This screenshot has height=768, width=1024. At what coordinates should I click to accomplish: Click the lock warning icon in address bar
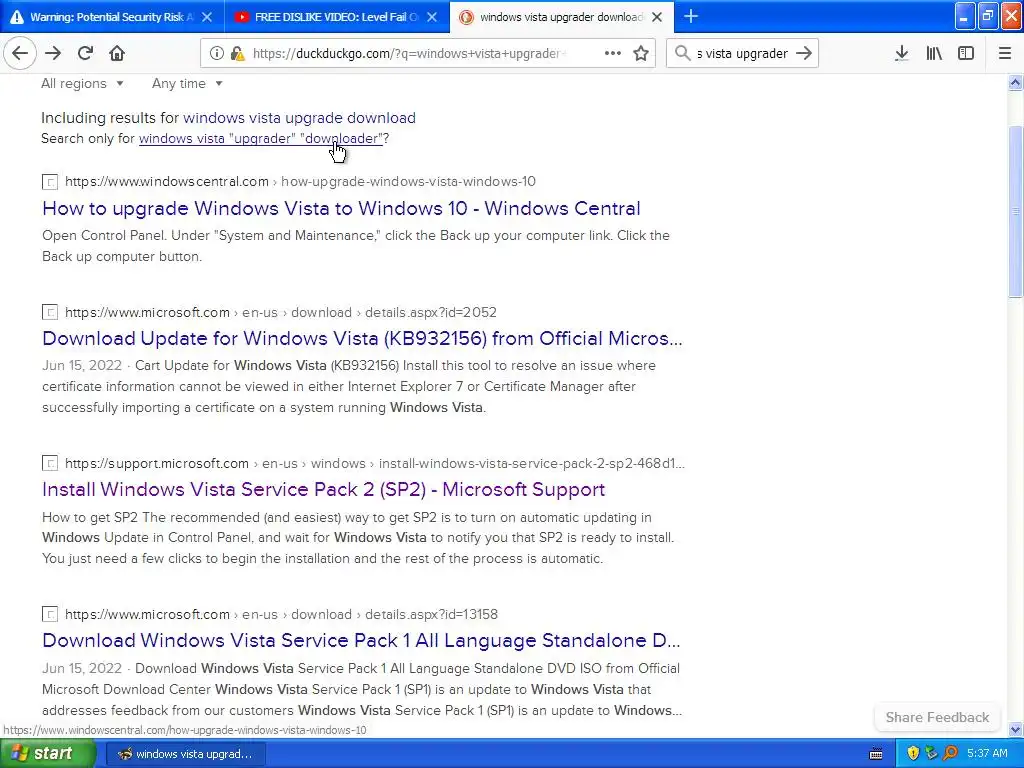(x=238, y=54)
